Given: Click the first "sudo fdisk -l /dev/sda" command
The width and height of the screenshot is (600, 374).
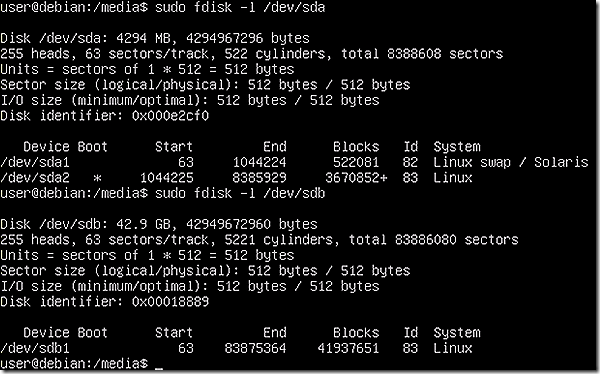Looking at the screenshot, I should (x=240, y=8).
